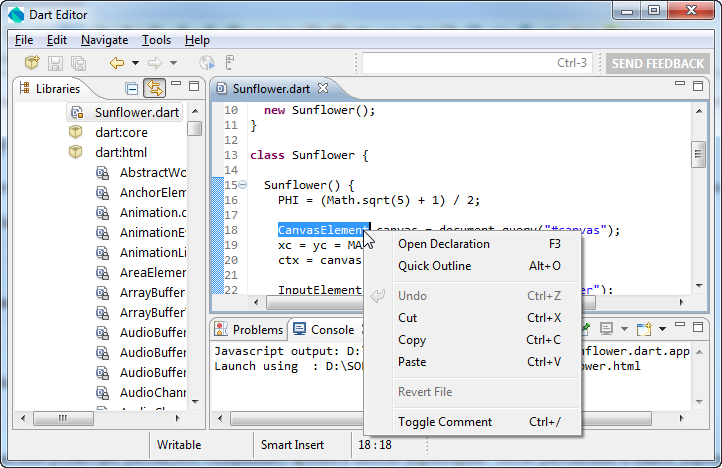Close the Sunflower.dart editor tab

pyautogui.click(x=323, y=88)
